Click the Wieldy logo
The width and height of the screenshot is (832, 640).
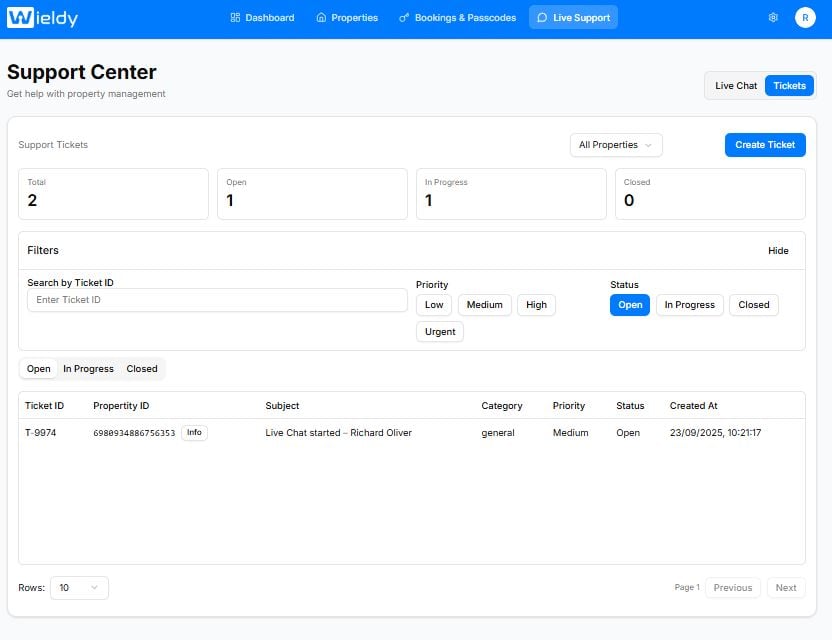click(x=42, y=18)
